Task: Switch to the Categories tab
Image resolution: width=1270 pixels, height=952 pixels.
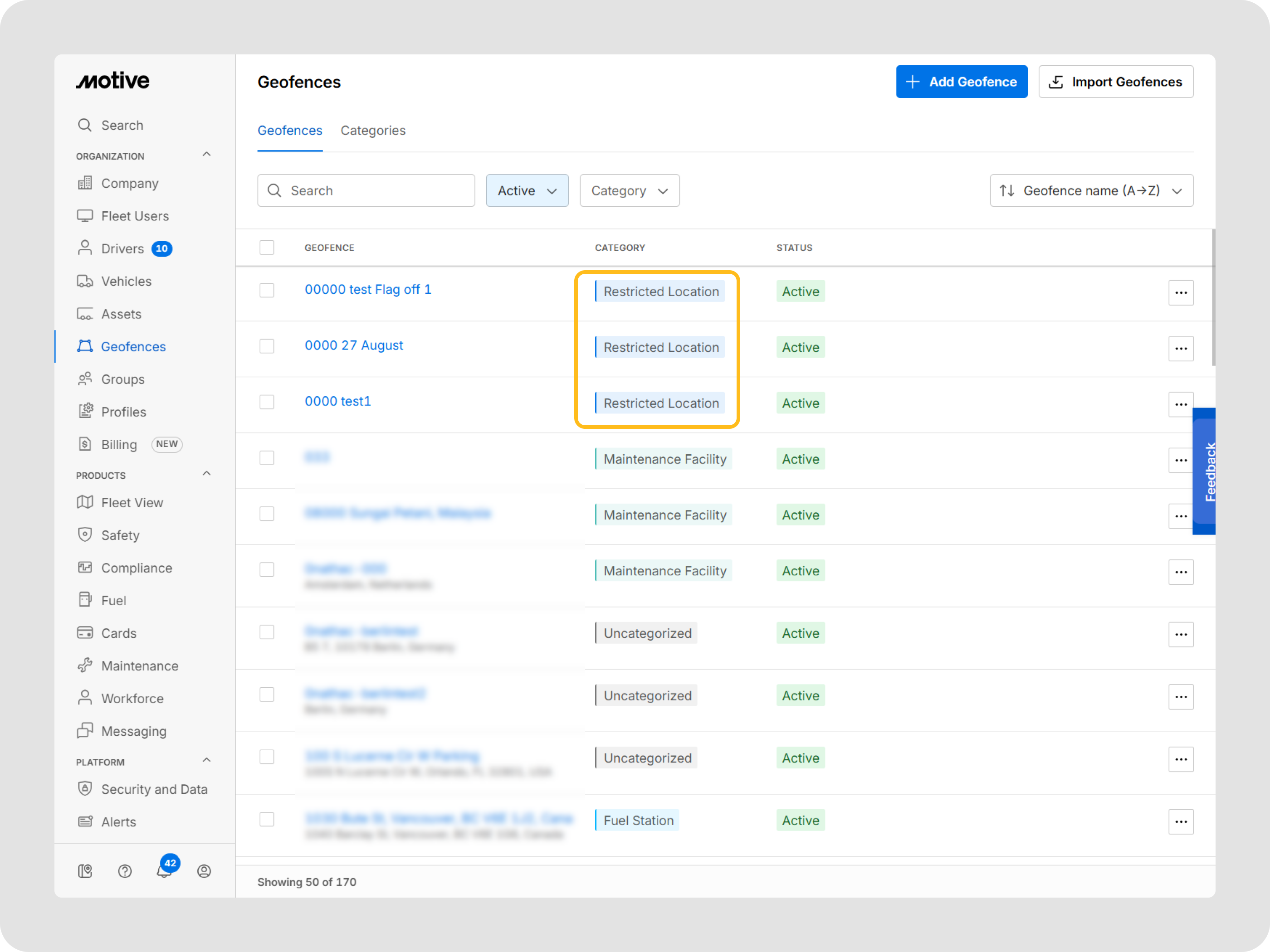Action: (373, 131)
